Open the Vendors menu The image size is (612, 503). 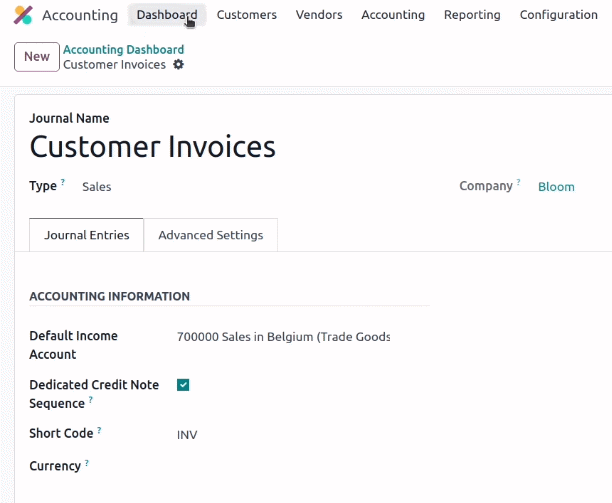tap(319, 15)
